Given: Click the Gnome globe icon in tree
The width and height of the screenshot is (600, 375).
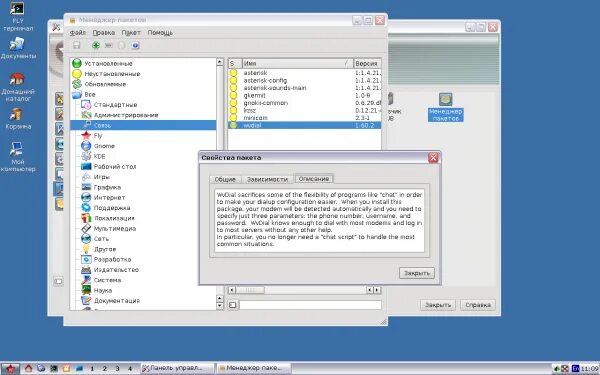Looking at the screenshot, I should point(86,146).
